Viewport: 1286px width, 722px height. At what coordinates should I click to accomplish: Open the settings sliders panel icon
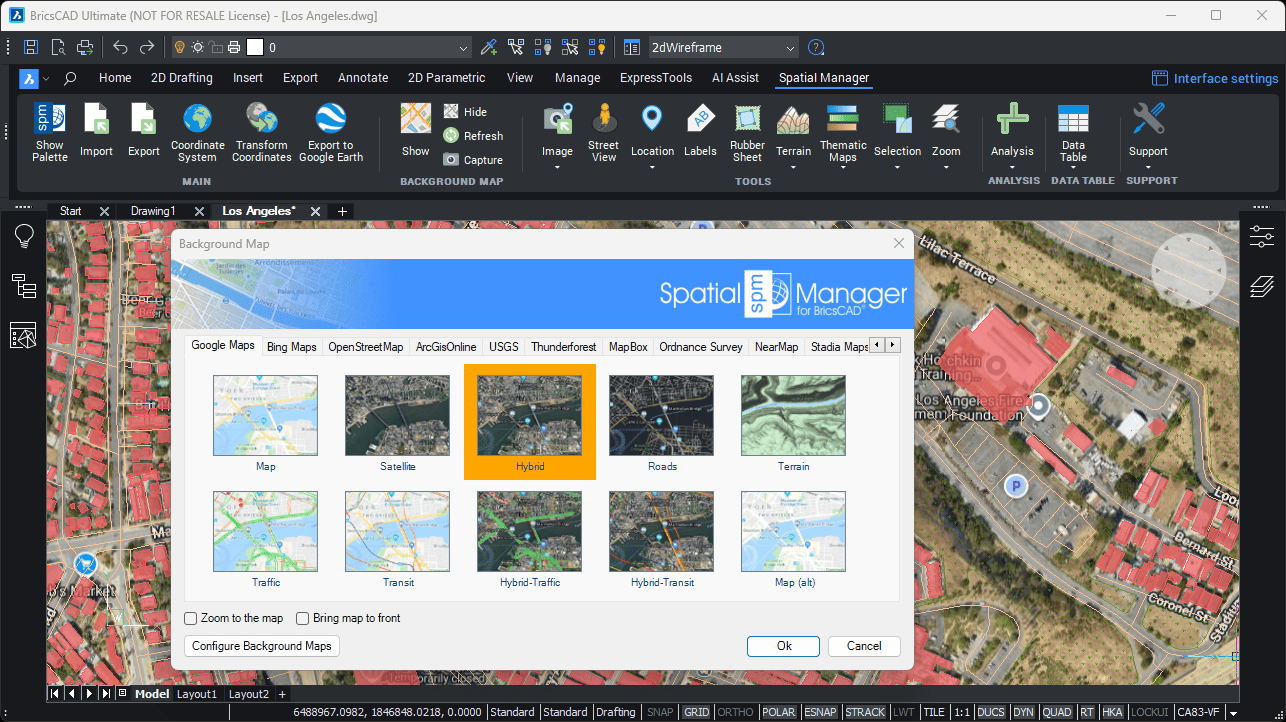tap(1262, 236)
